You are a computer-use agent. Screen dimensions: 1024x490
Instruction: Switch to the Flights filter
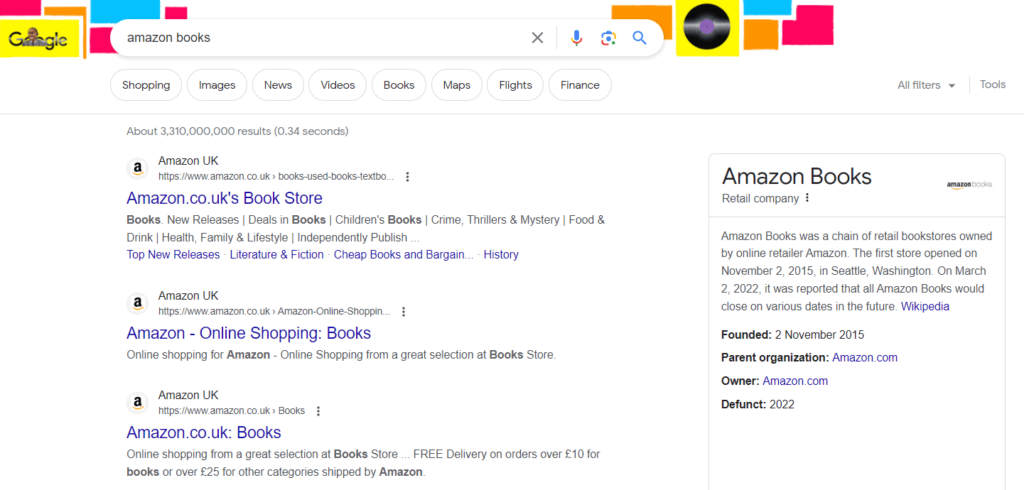pos(515,85)
